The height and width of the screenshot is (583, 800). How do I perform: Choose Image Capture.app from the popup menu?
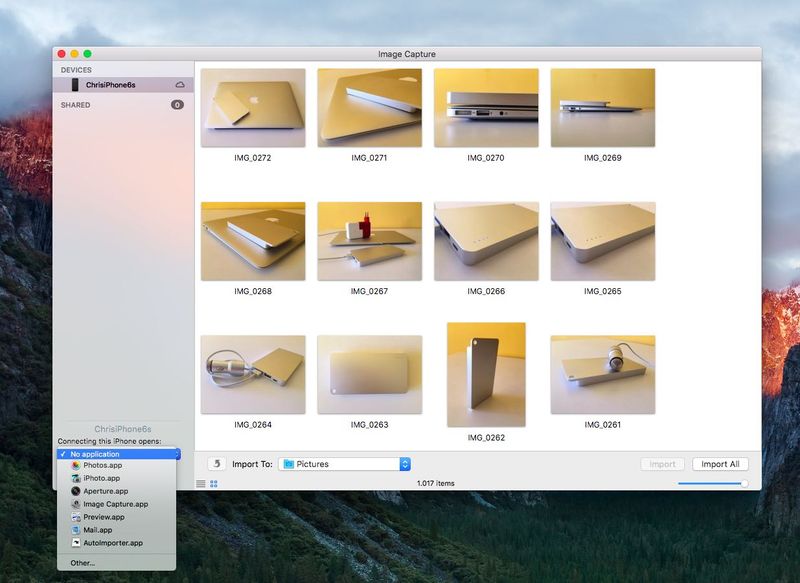(116, 504)
